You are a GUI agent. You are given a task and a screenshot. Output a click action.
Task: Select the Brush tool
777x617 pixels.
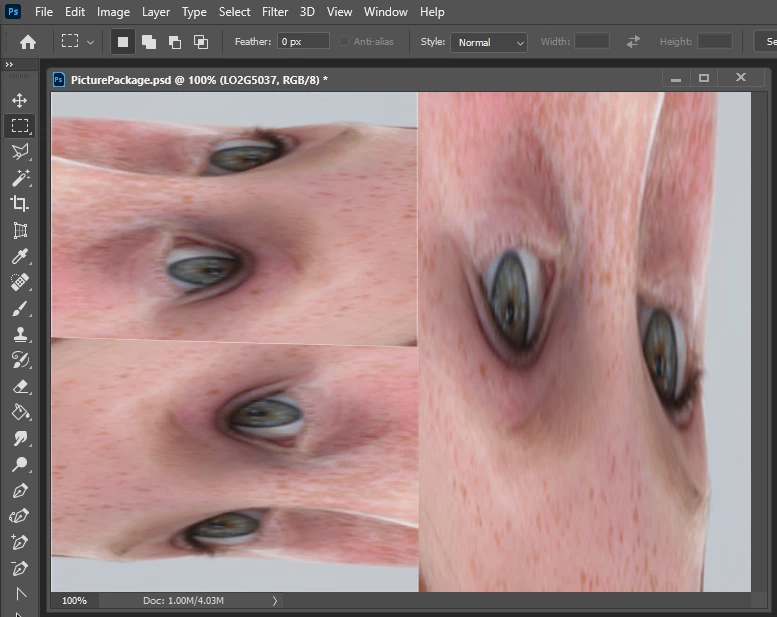point(20,308)
